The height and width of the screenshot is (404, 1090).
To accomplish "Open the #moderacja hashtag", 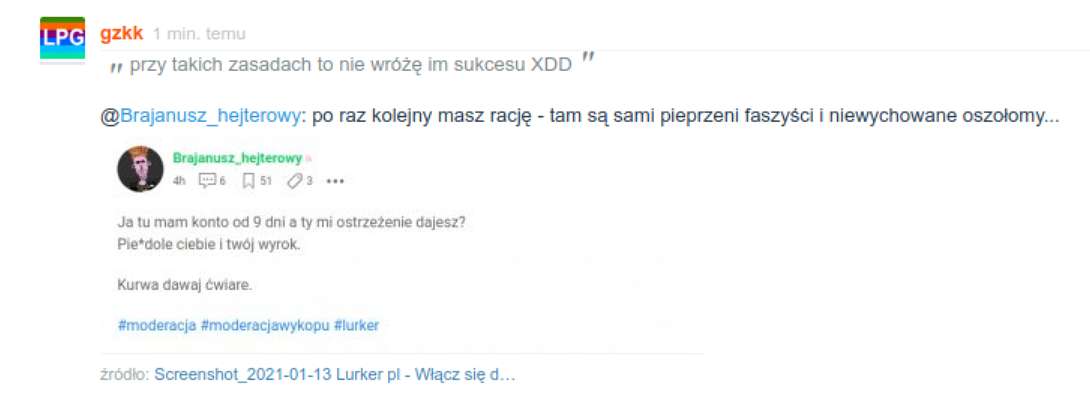I will click(157, 325).
